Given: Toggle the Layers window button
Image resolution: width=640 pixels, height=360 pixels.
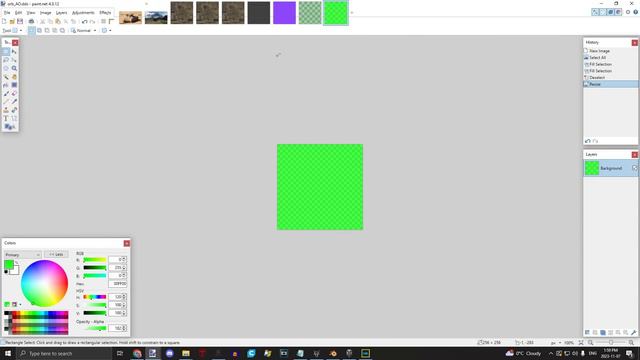Looking at the screenshot, I should coord(611,12).
